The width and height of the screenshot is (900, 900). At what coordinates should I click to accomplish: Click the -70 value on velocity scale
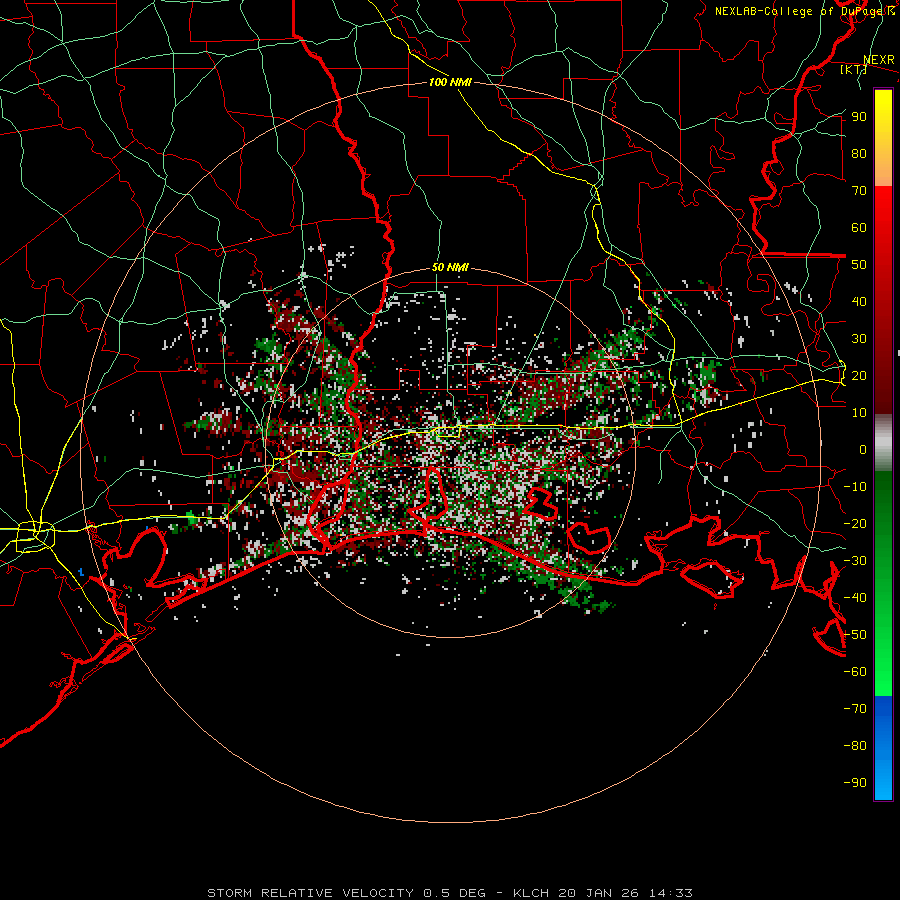click(855, 709)
